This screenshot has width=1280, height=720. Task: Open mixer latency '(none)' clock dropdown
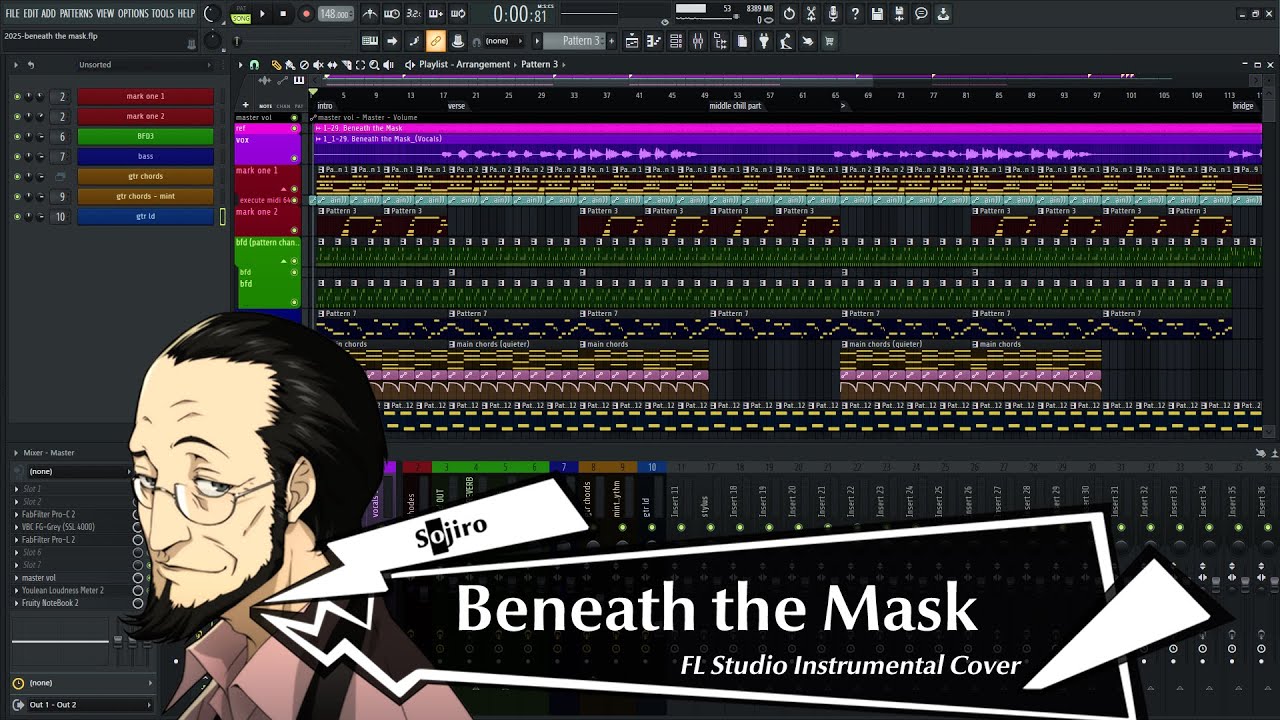pyautogui.click(x=83, y=683)
